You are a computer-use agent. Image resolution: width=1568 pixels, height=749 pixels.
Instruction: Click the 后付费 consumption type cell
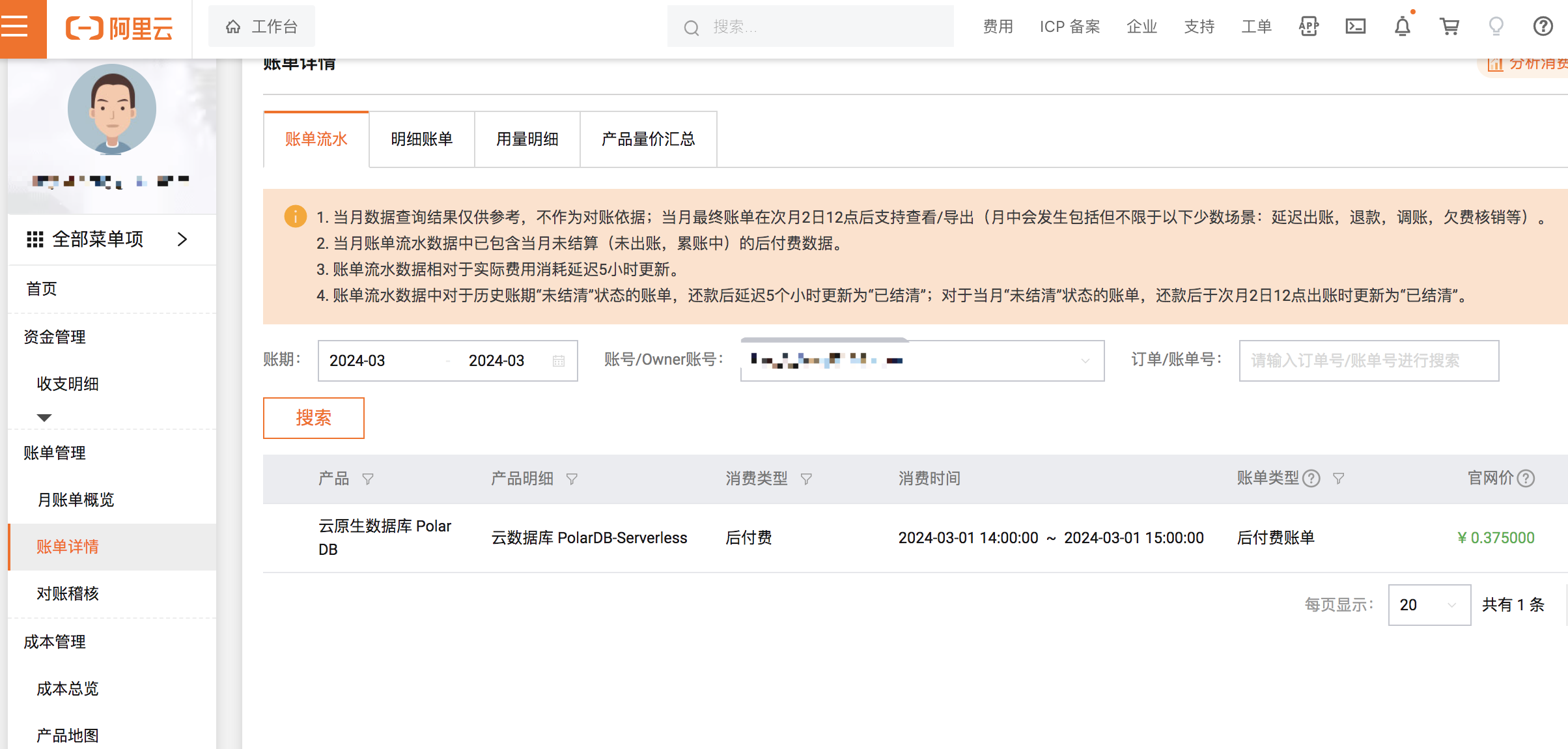tap(749, 537)
